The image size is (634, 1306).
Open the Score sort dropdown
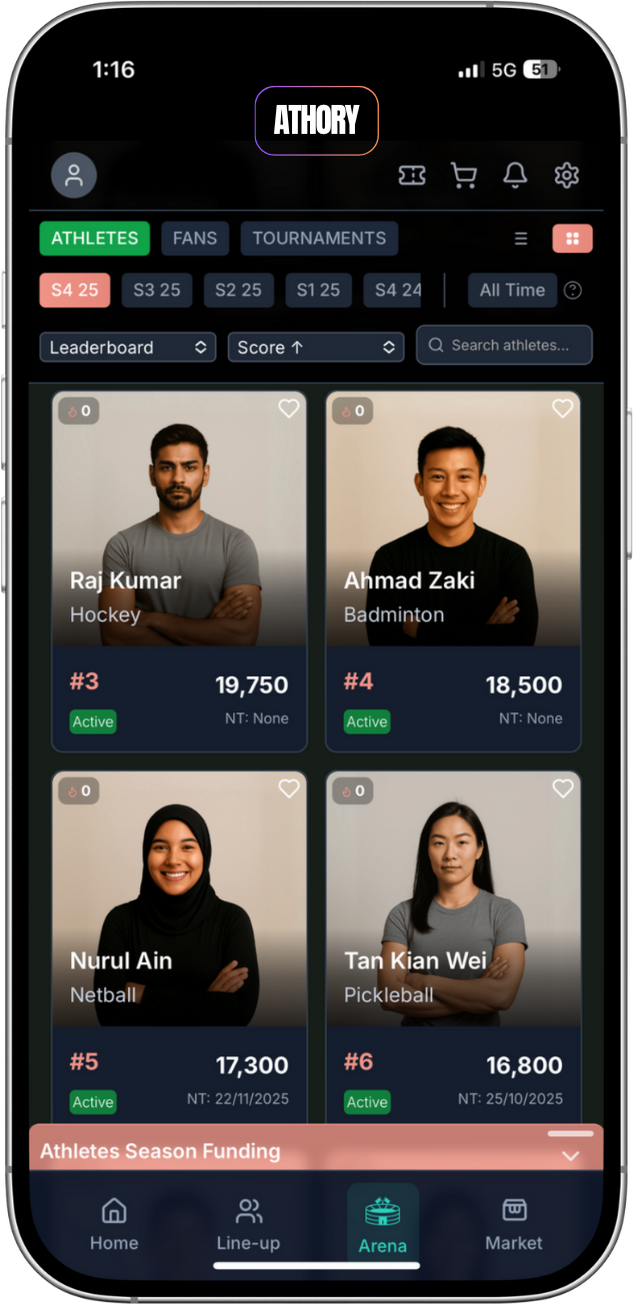316,347
